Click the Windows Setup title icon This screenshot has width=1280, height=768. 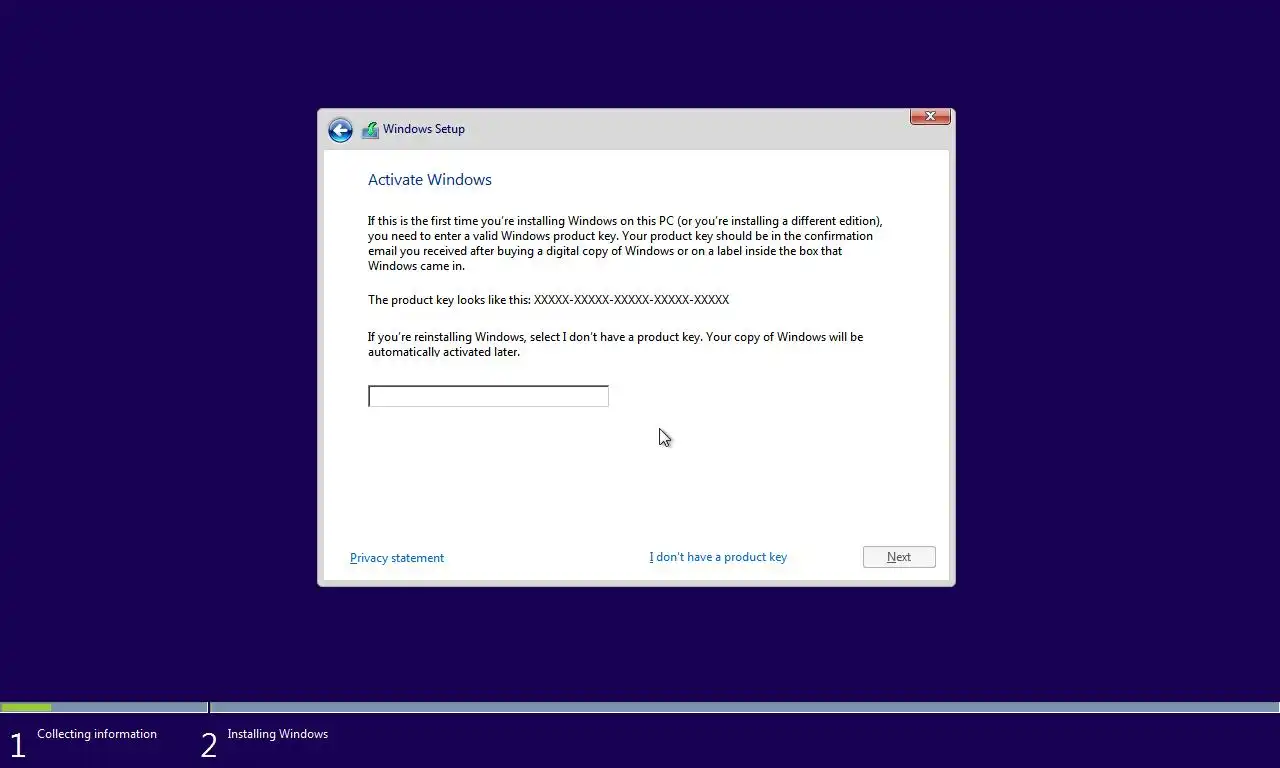(370, 130)
